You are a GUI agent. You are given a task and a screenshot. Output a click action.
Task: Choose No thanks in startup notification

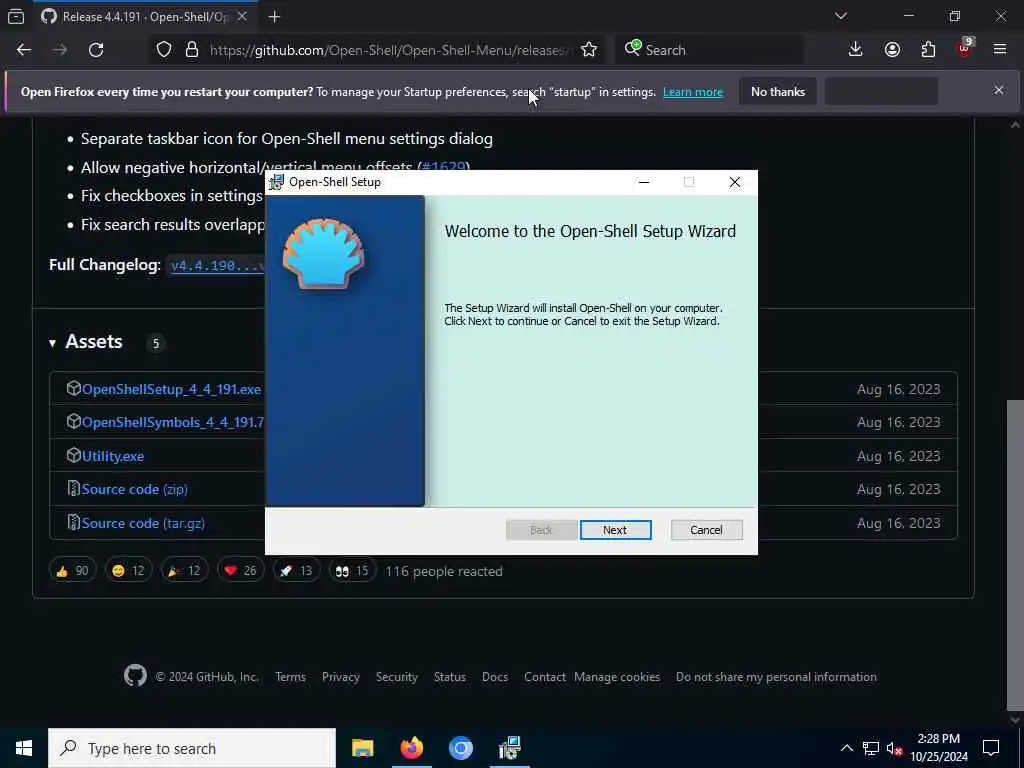click(778, 92)
